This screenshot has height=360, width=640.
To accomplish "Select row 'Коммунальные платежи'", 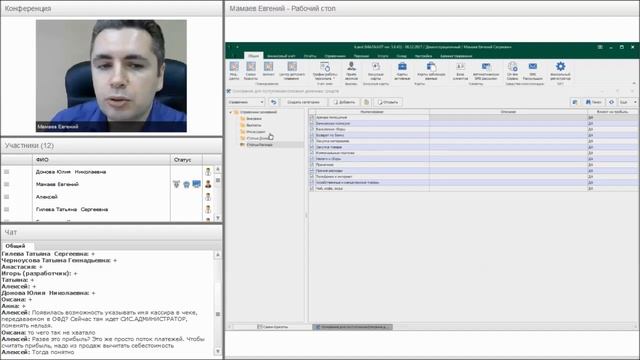I will [x=473, y=153].
